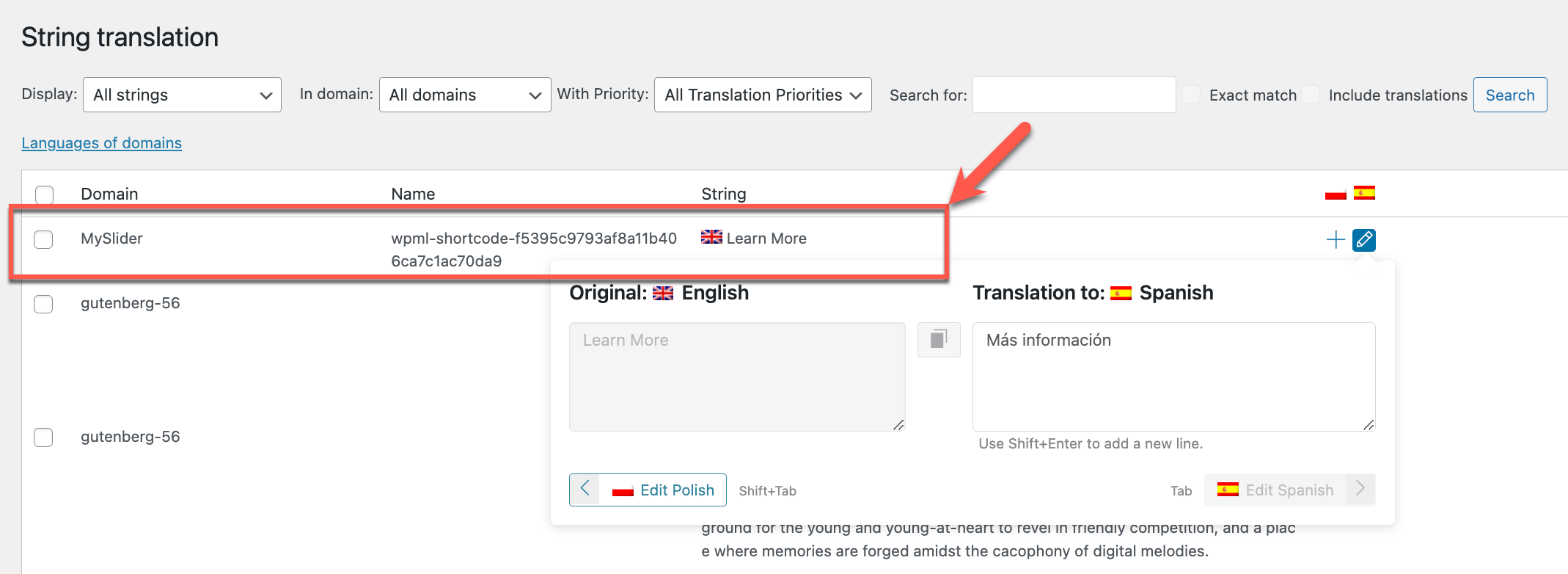The width and height of the screenshot is (1568, 574).
Task: Open the Languages of domains link
Action: (101, 142)
